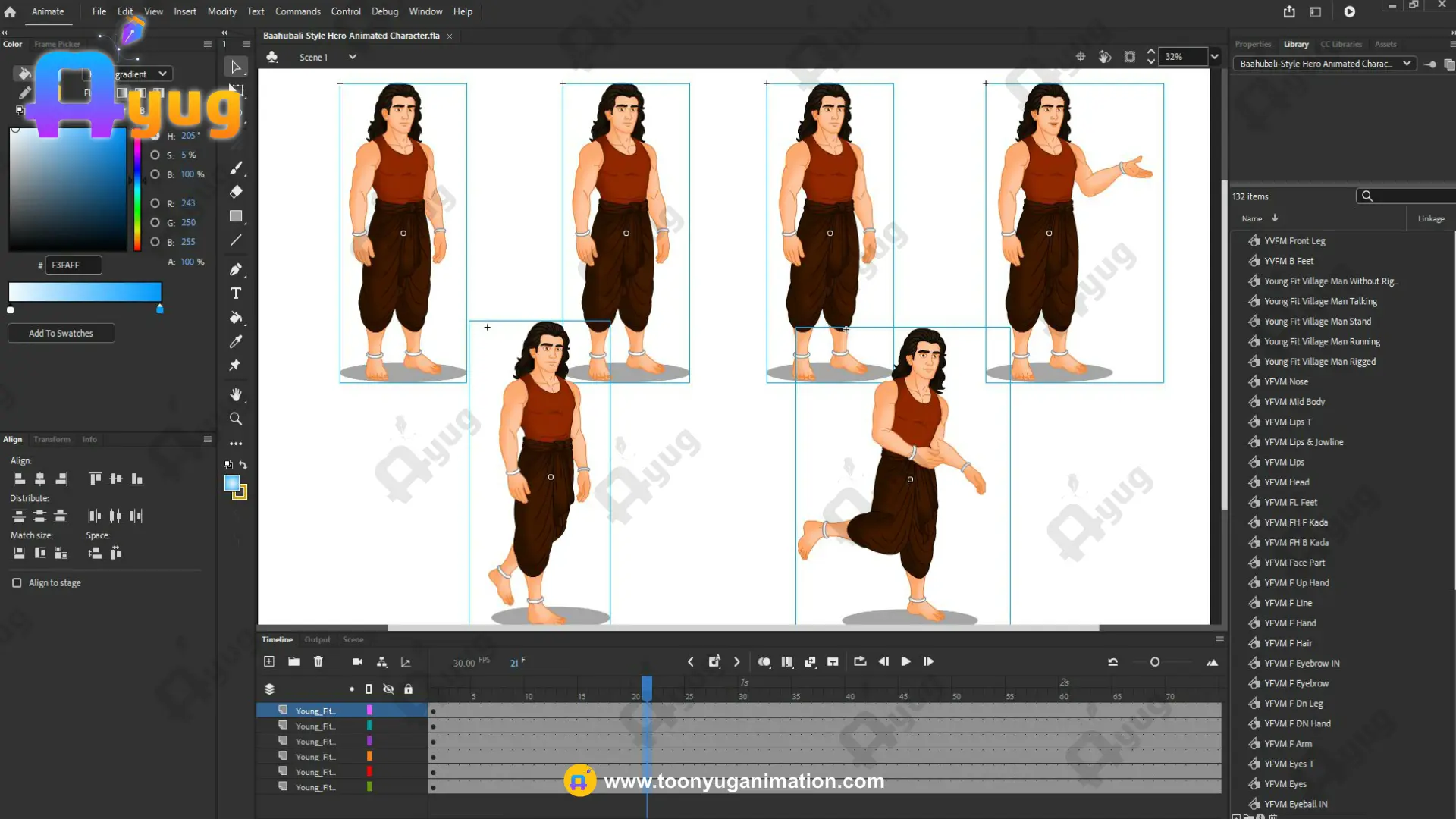This screenshot has height=819, width=1456.
Task: Expand the library document dropdown
Action: (1407, 64)
